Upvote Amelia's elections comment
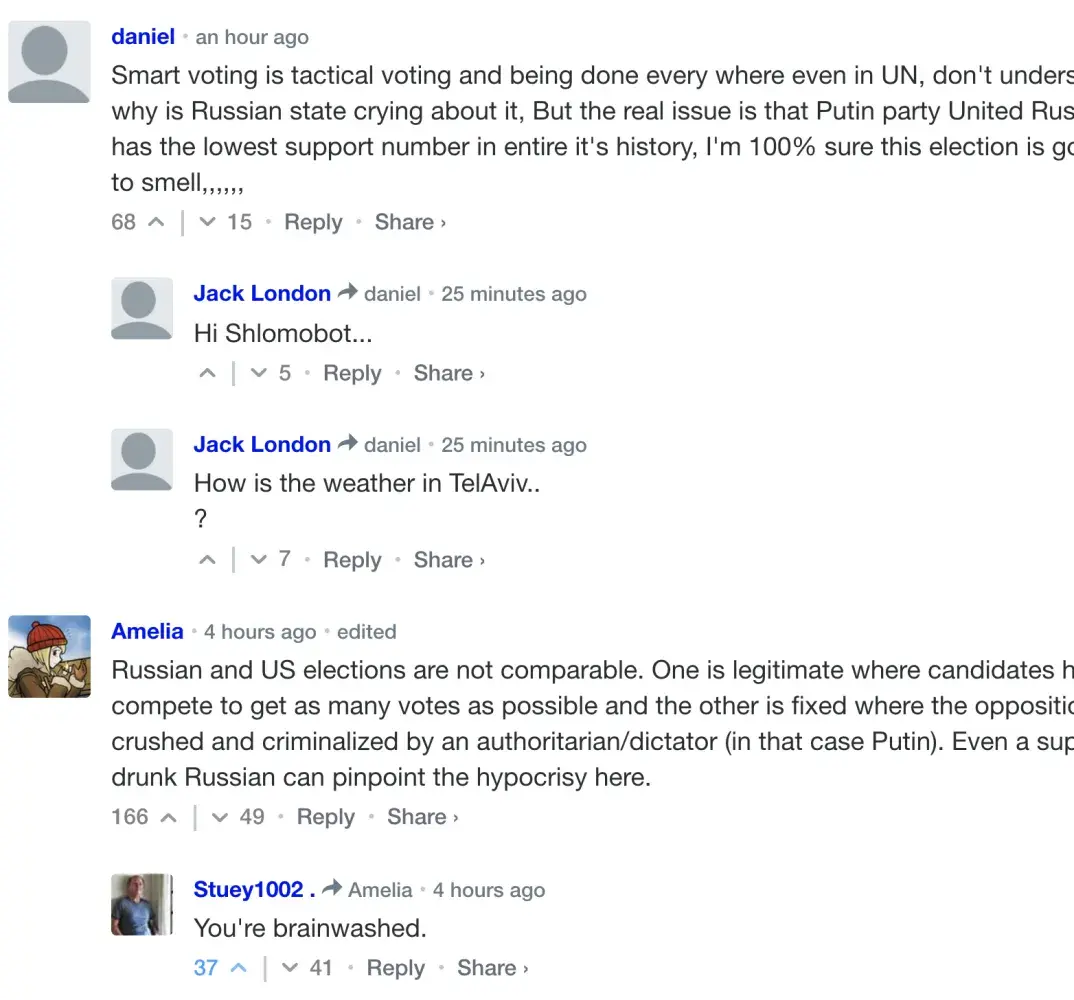Image resolution: width=1074 pixels, height=1000 pixels. 169,817
